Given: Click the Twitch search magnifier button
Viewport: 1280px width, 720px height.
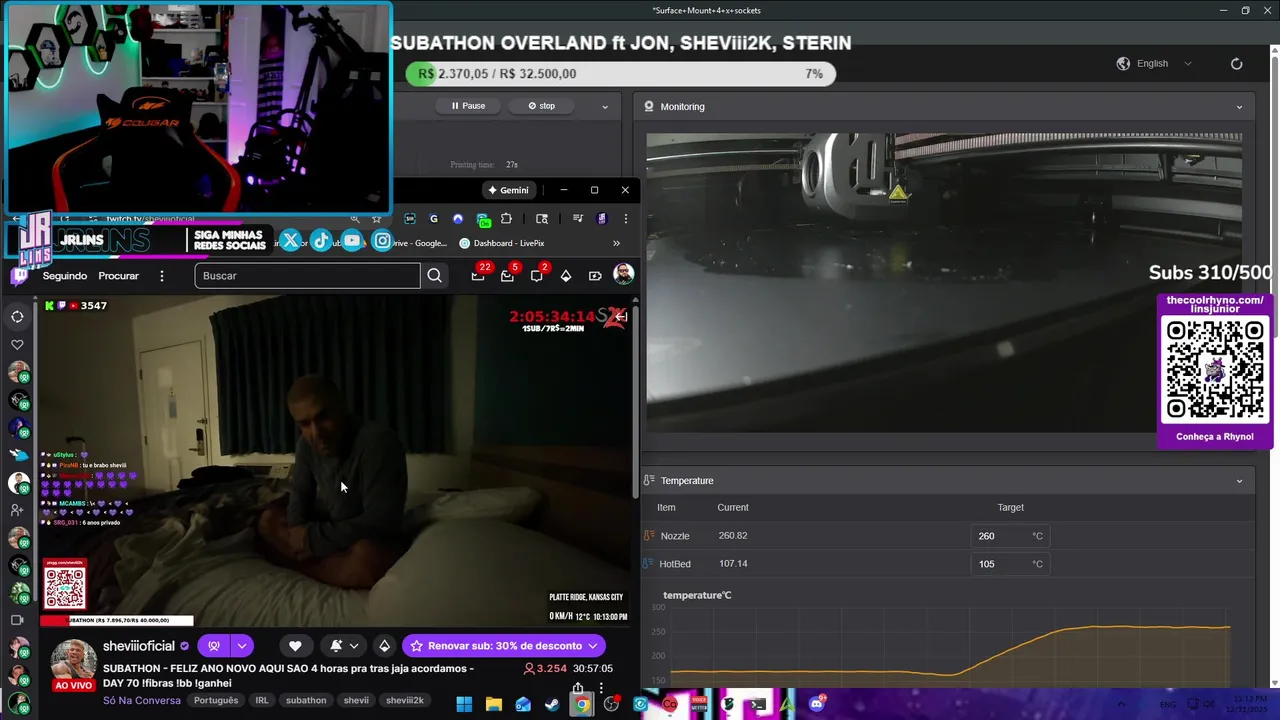Looking at the screenshot, I should (434, 276).
